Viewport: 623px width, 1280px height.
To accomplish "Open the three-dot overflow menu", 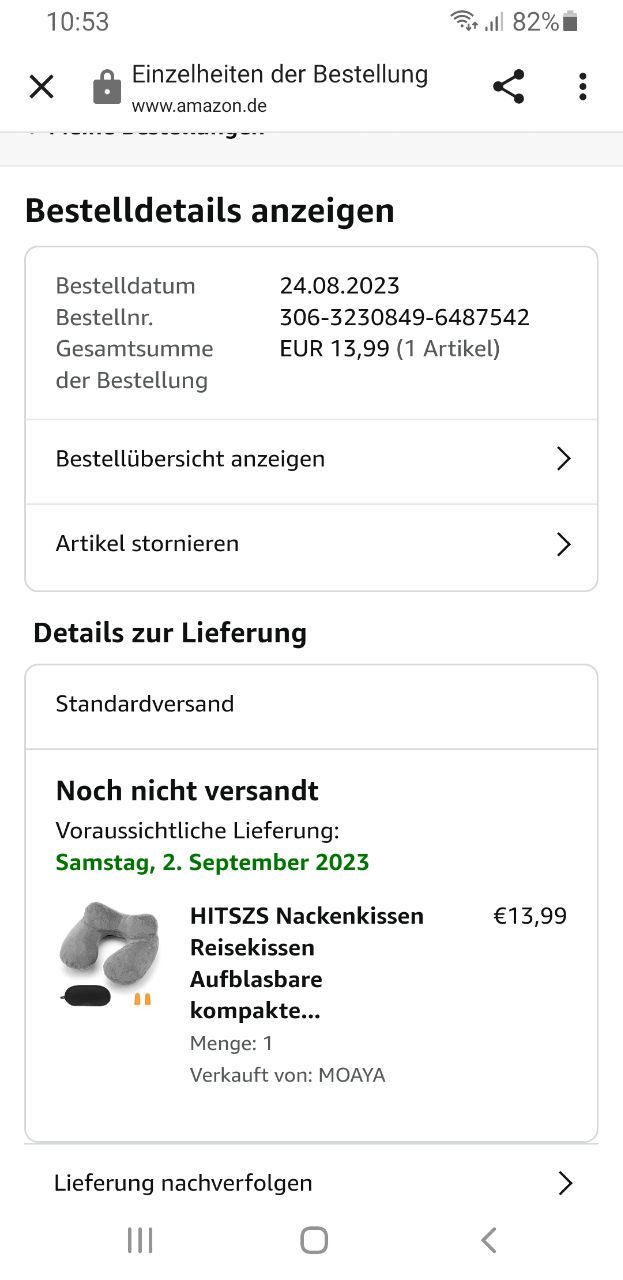I will [x=582, y=87].
